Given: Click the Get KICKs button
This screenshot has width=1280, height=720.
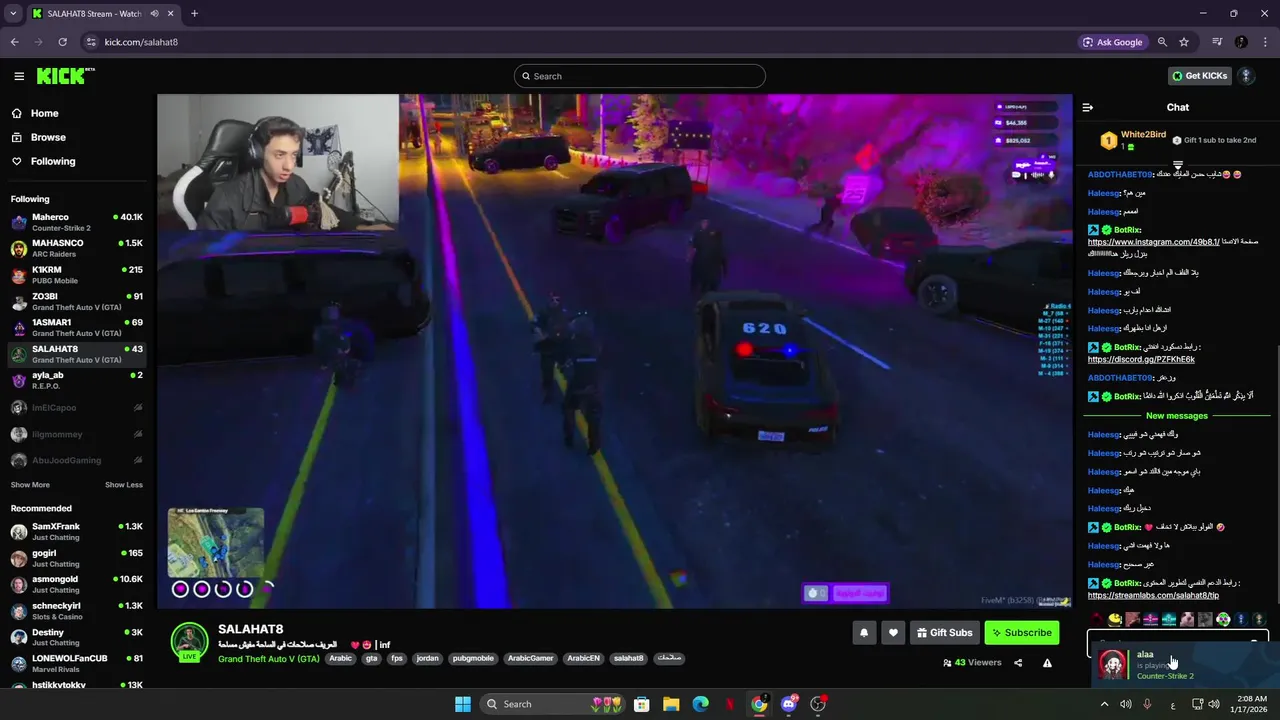Looking at the screenshot, I should [1199, 76].
